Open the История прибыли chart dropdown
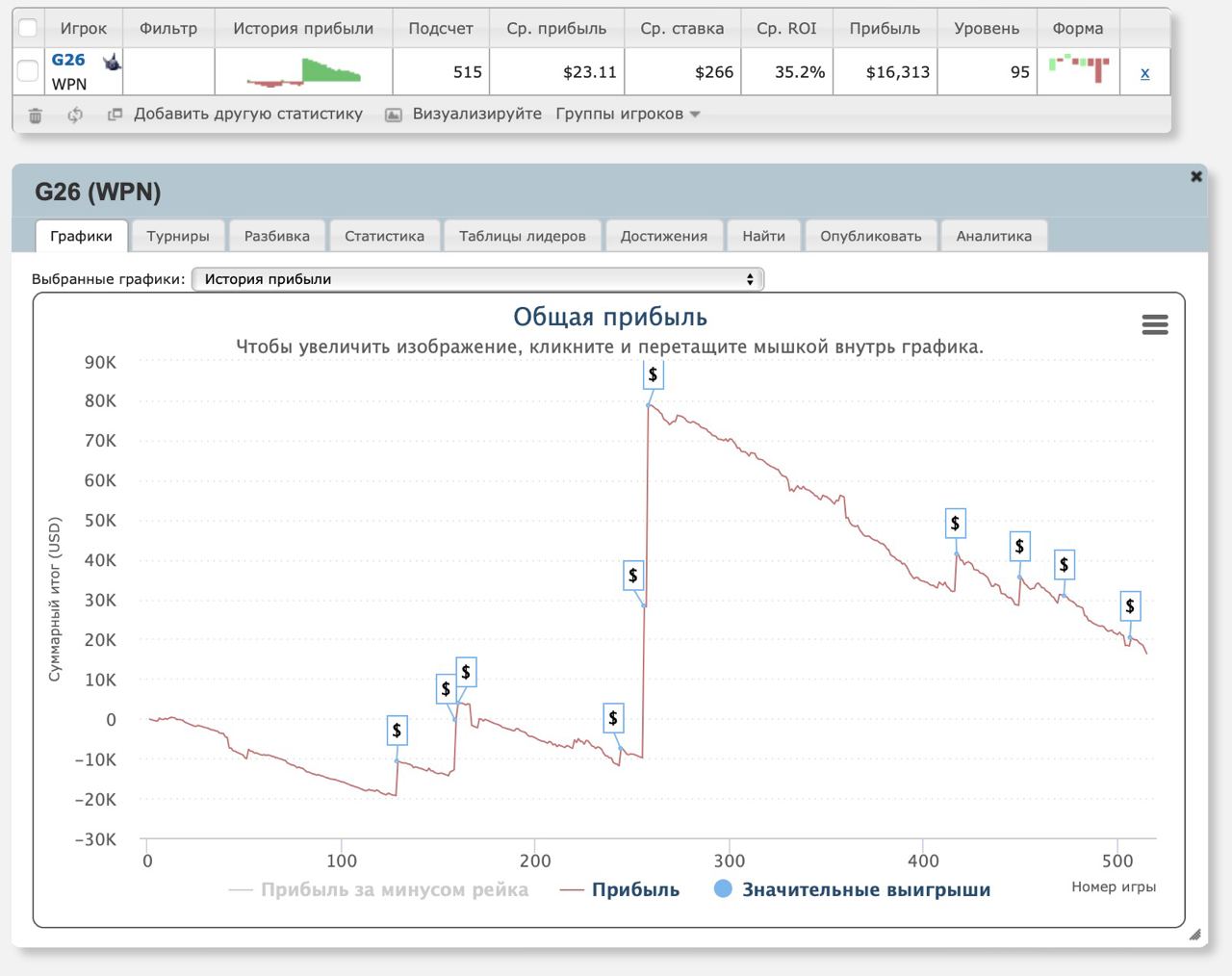Screen dimensions: 1232x976 477,279
